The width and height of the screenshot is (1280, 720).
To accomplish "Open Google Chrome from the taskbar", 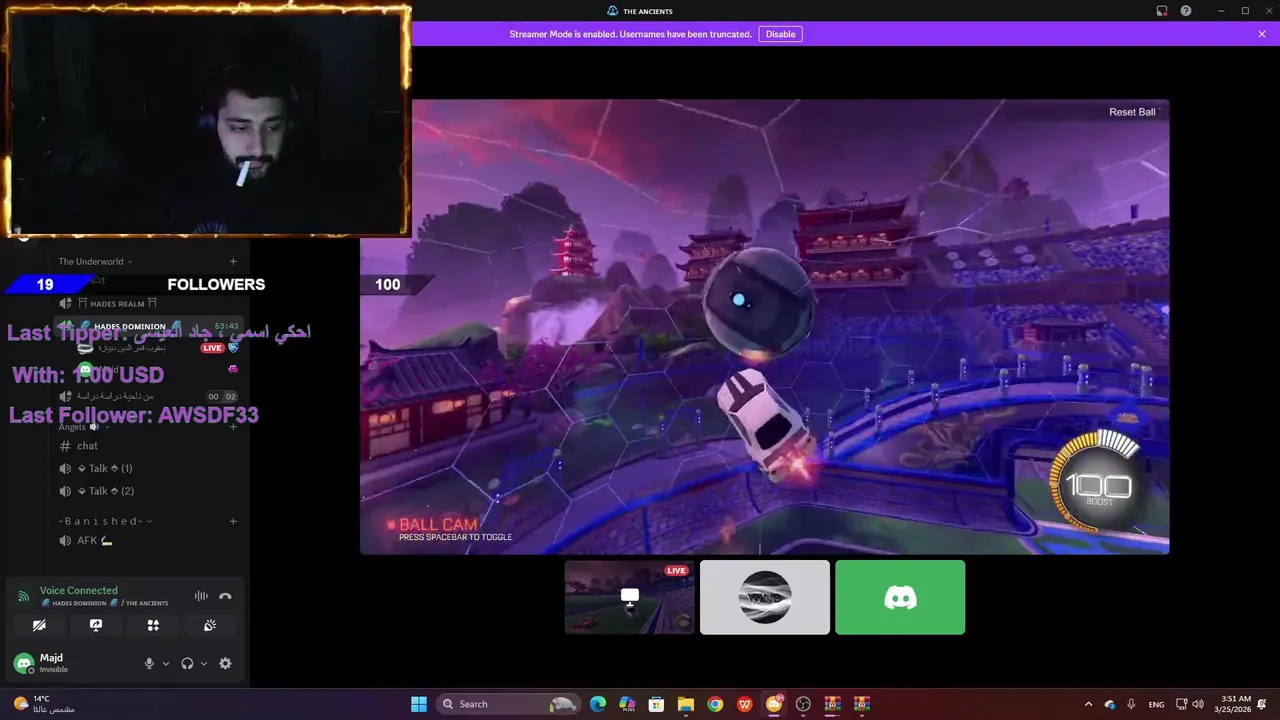I will [x=715, y=704].
